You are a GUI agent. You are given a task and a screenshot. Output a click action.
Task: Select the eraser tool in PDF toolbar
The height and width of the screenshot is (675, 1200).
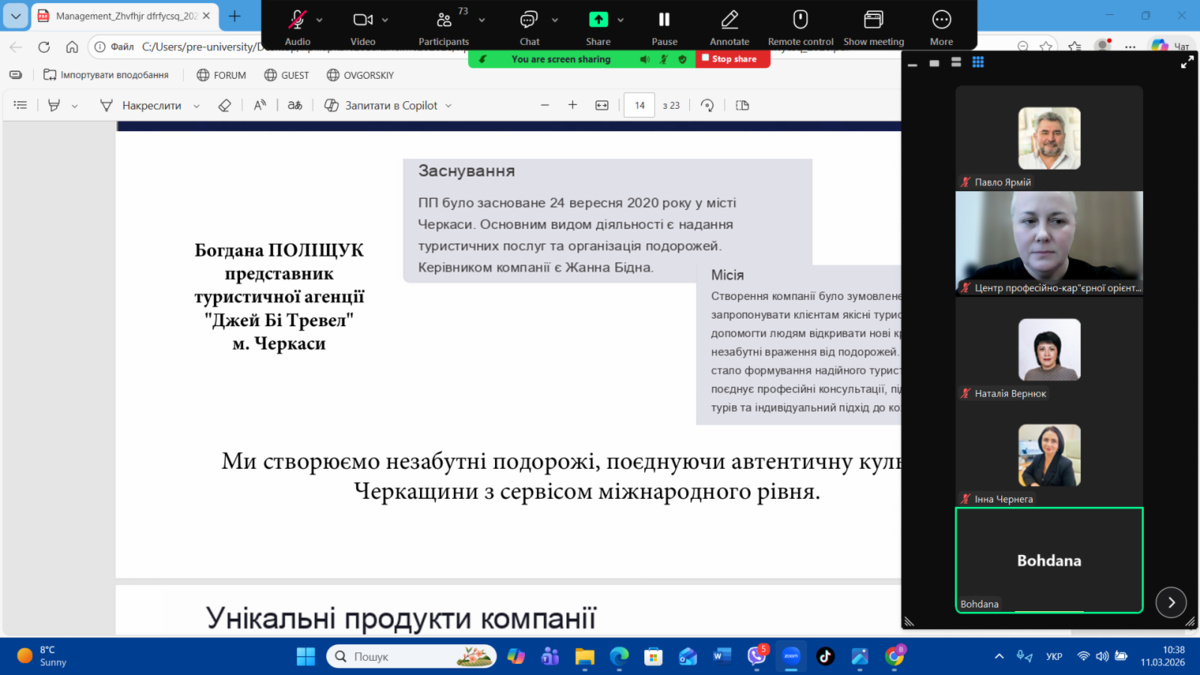pyautogui.click(x=225, y=105)
